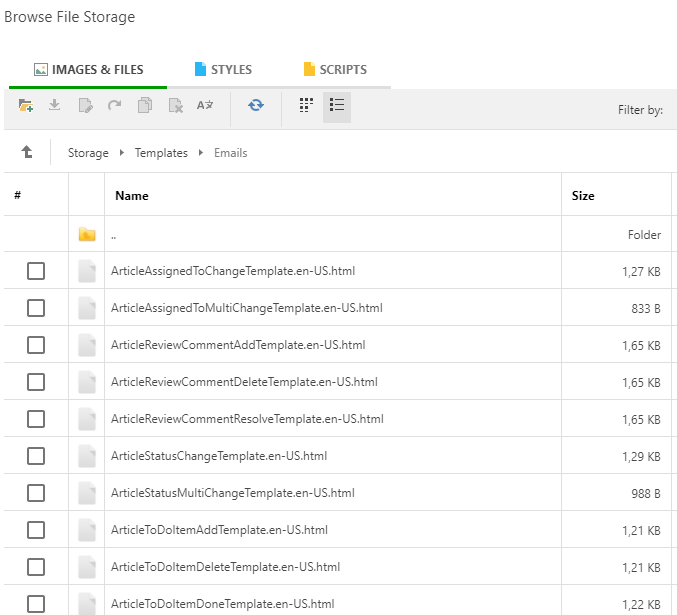The image size is (677, 615).
Task: Click the Move/redo arrow toolbar icon
Action: pos(114,105)
